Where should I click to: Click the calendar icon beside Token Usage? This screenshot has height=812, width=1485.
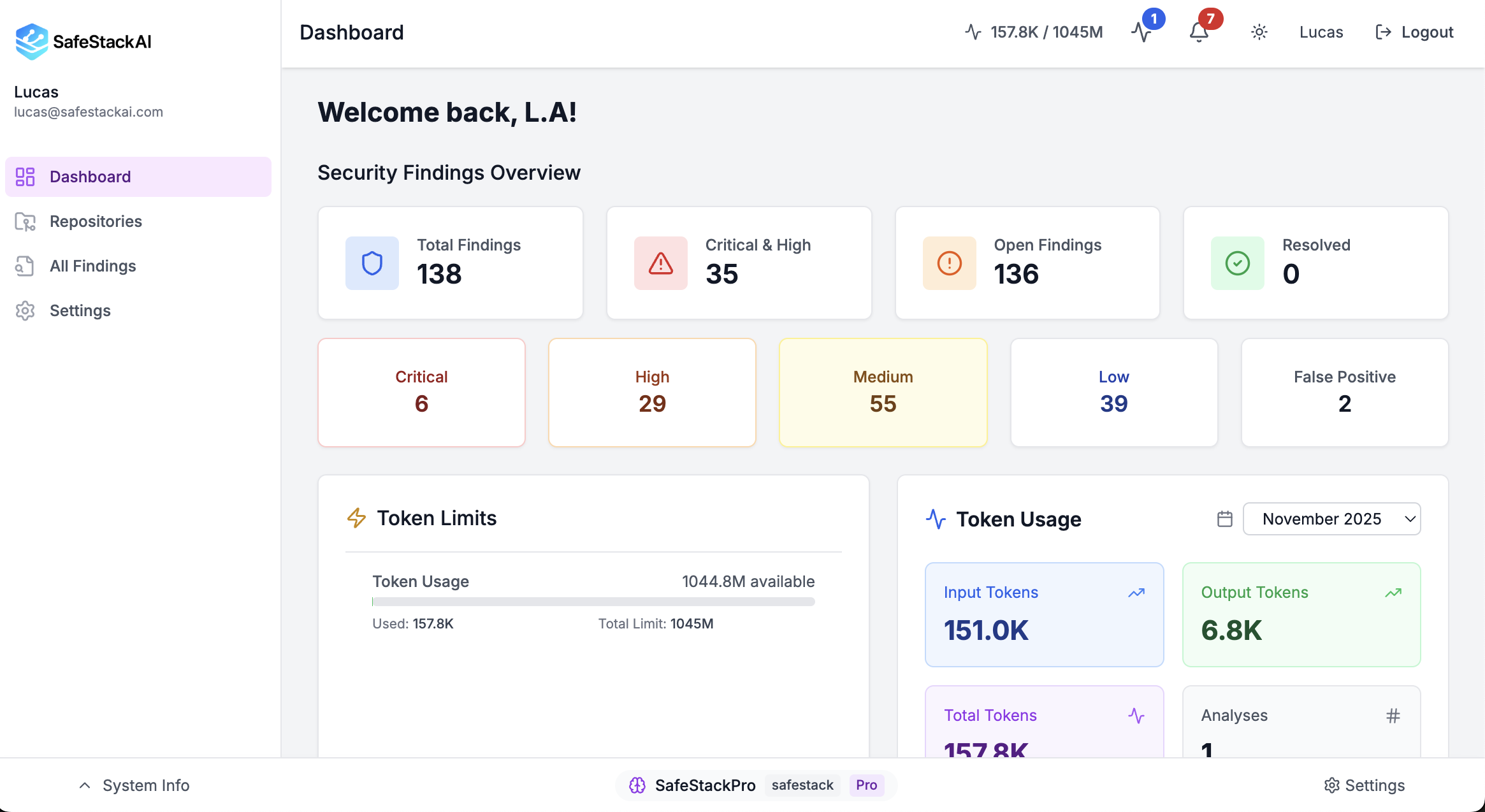[x=1224, y=519]
